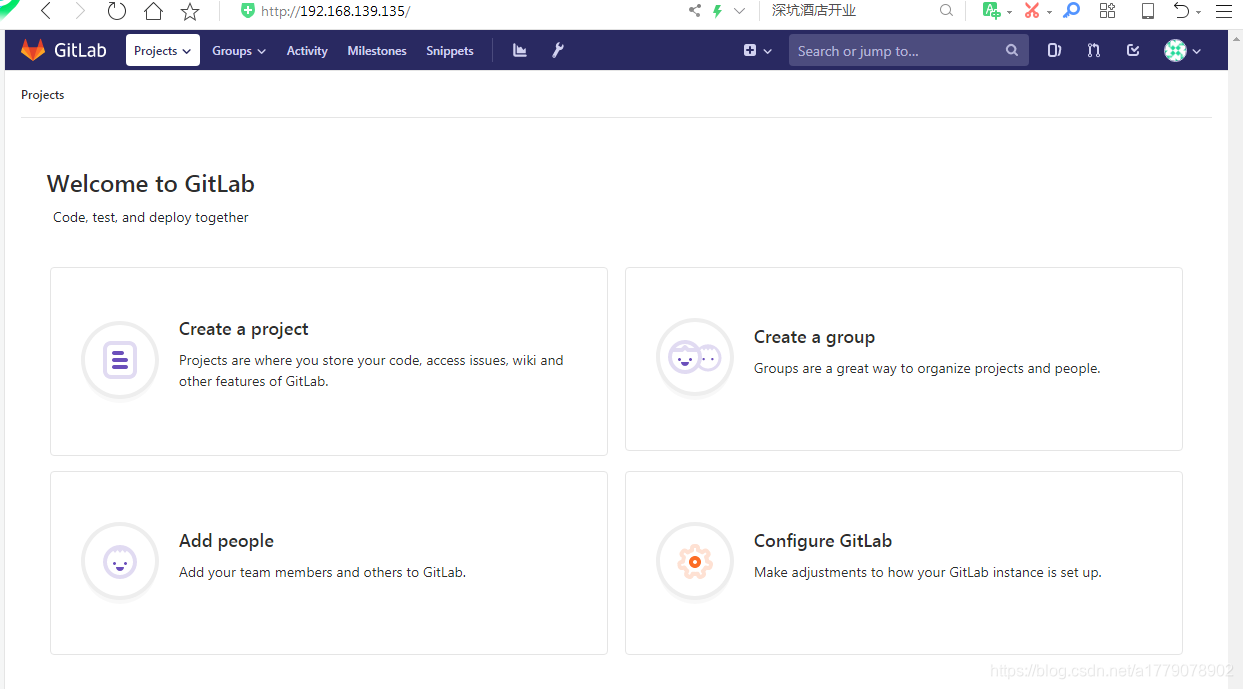Go forward in the browser
Screen dimensions: 1243x689
coord(80,11)
